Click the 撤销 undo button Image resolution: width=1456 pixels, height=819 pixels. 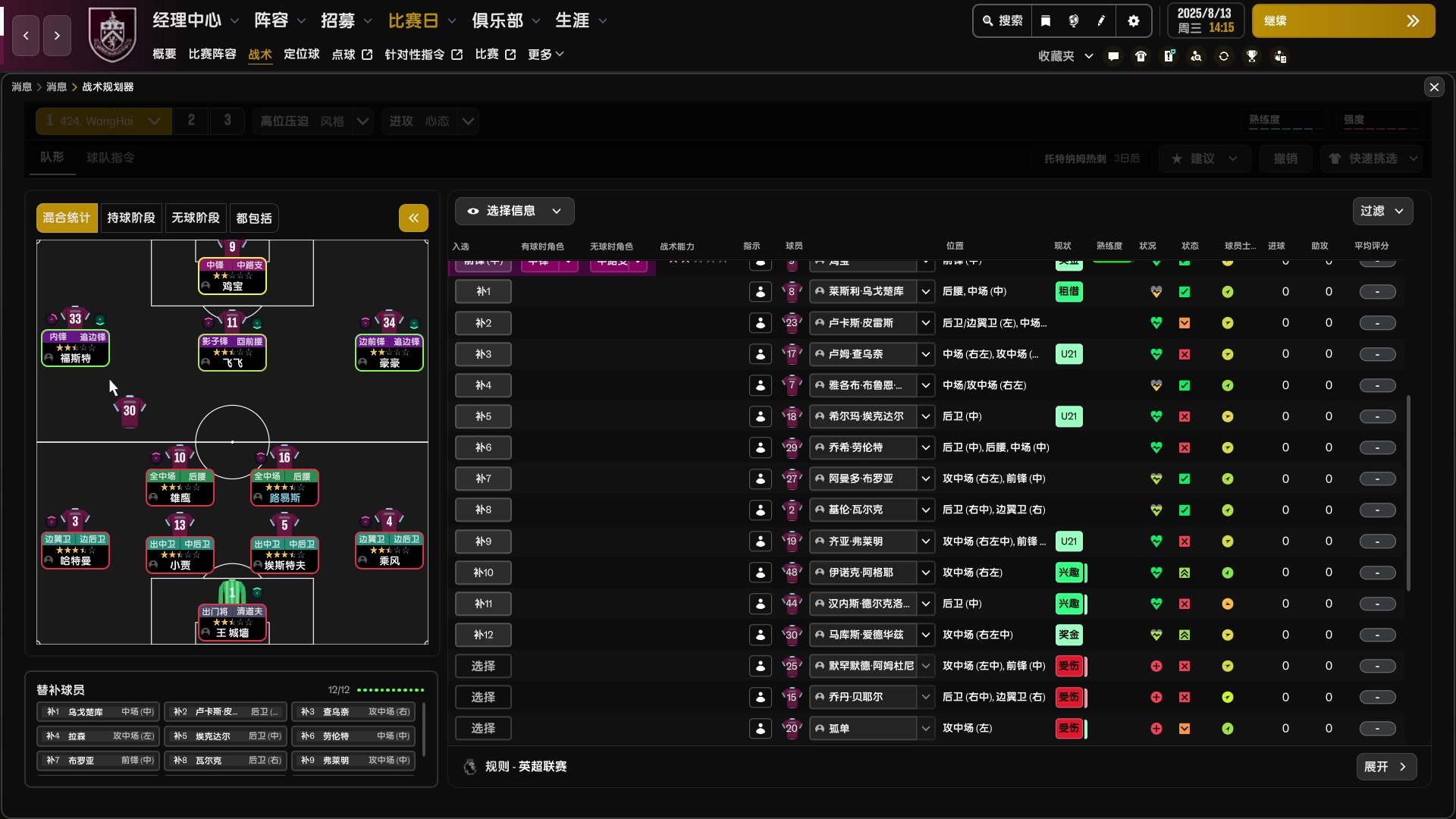pos(1285,158)
